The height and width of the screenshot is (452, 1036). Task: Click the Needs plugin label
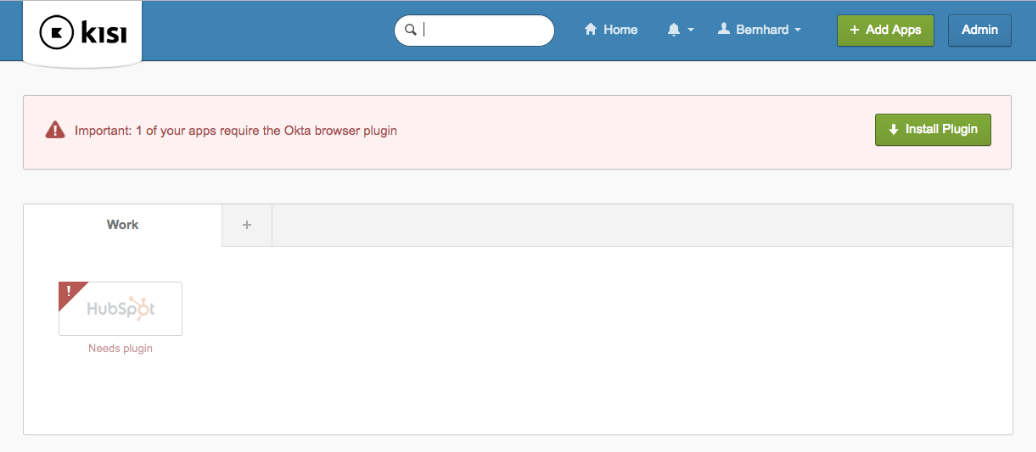tap(120, 348)
